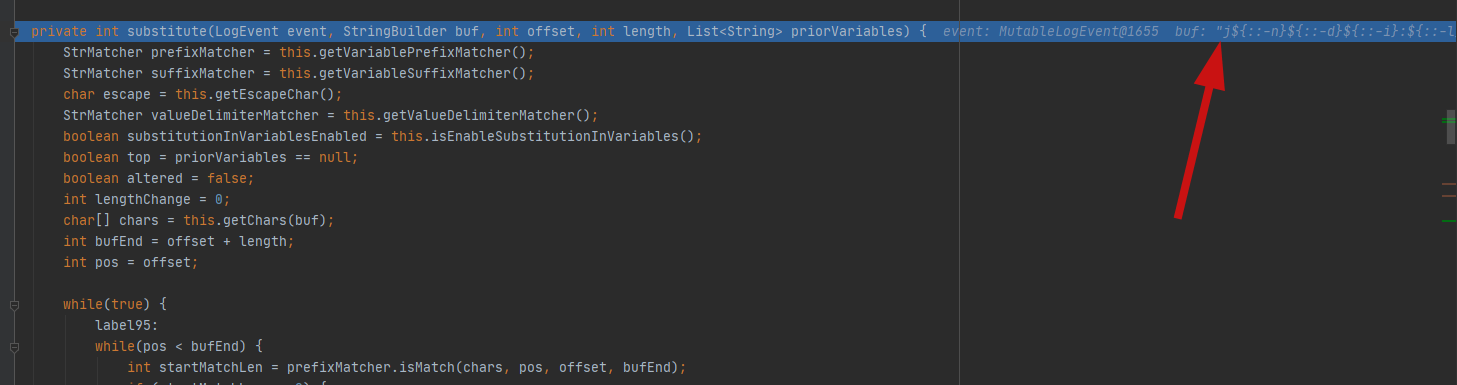Click the editor scrollbar thumb
1457x385 pixels.
1451,127
